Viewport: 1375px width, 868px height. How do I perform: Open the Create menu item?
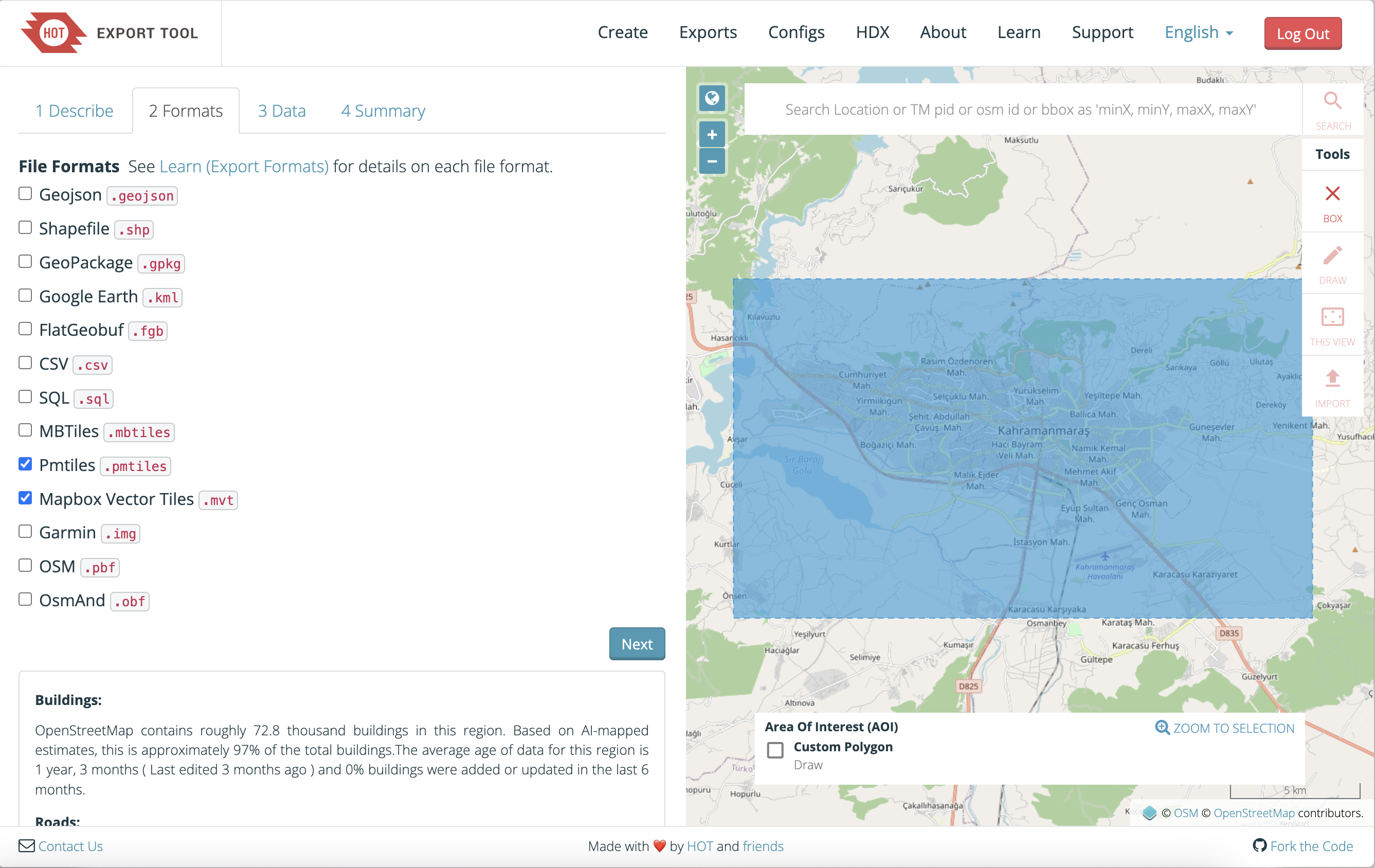point(622,32)
